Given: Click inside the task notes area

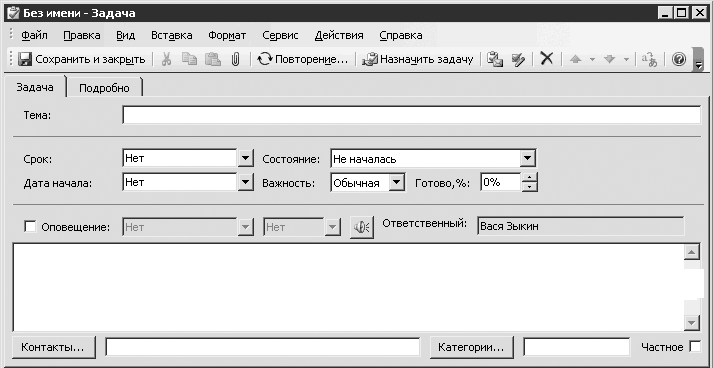Looking at the screenshot, I should [x=348, y=287].
